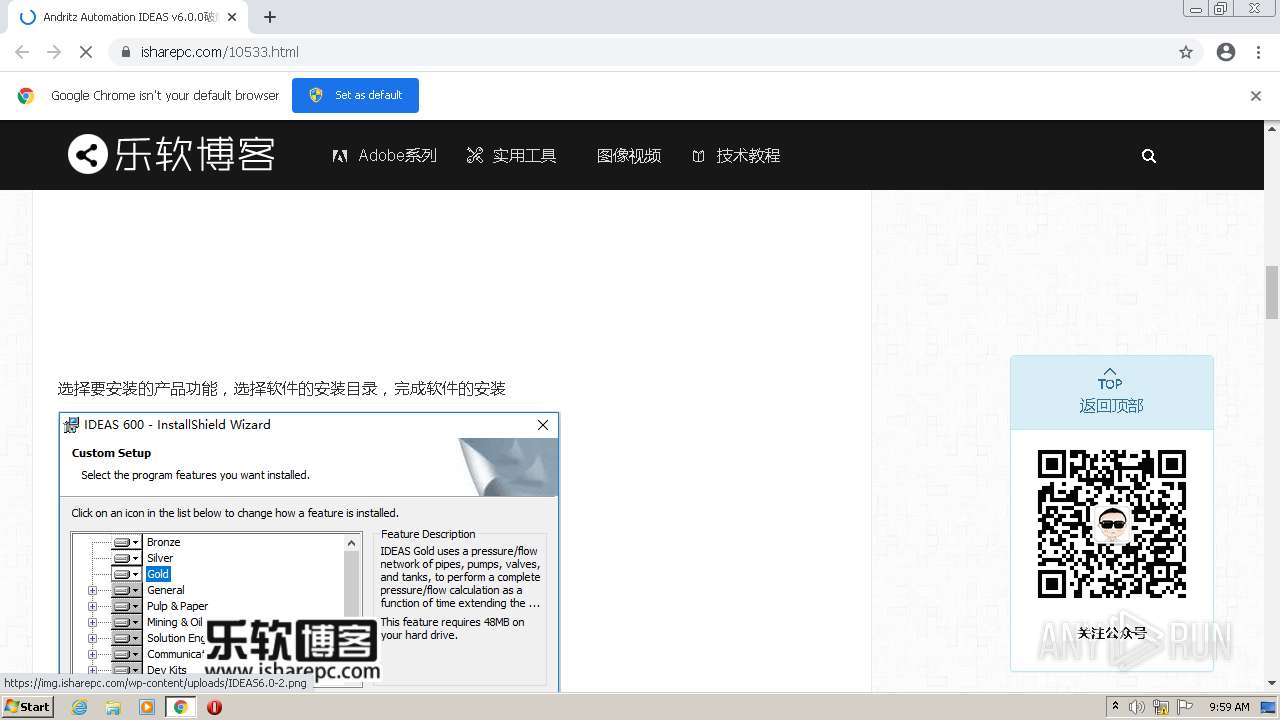Open a new browser tab
The image size is (1280, 720).
[x=270, y=17]
